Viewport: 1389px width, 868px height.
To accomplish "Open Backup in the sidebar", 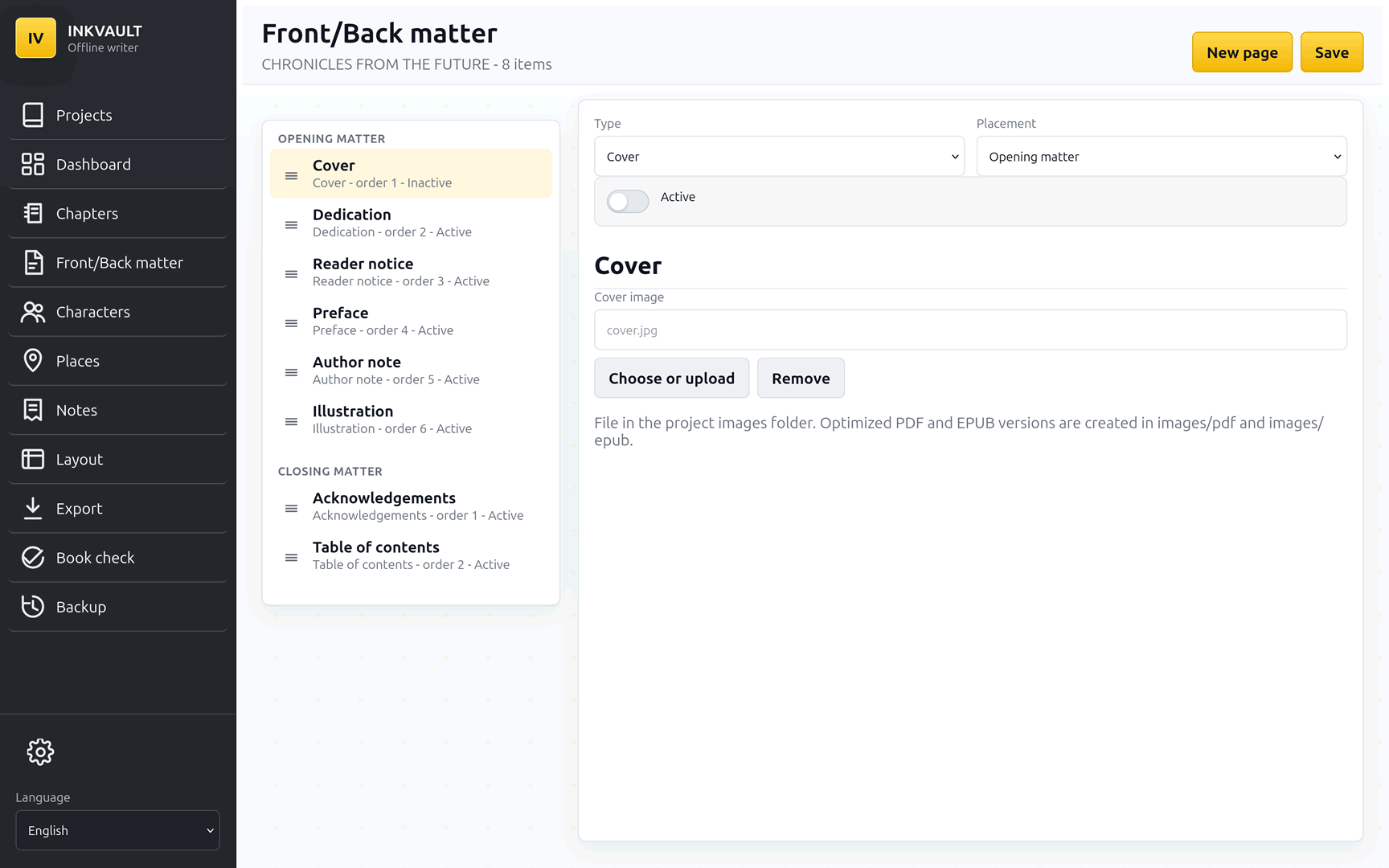I will point(117,607).
